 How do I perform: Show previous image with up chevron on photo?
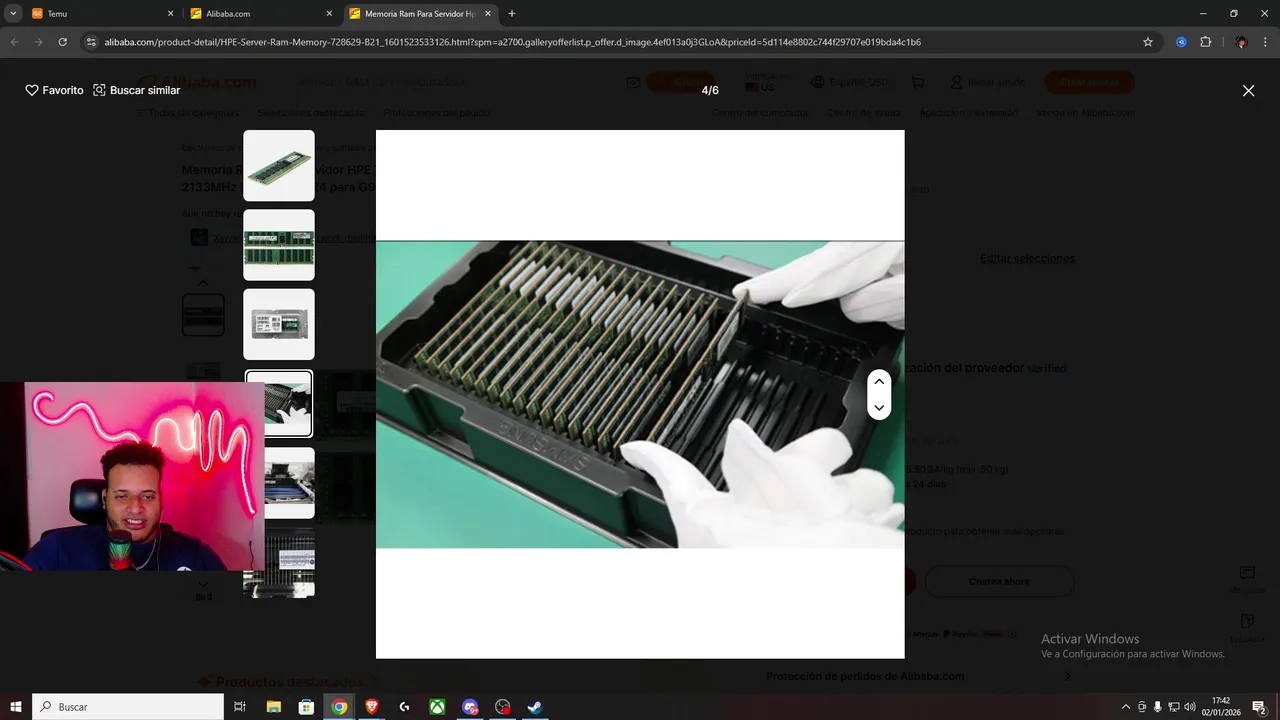tap(879, 382)
